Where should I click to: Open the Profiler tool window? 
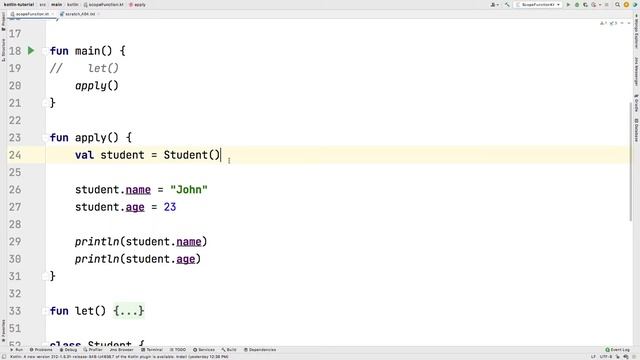coord(93,350)
